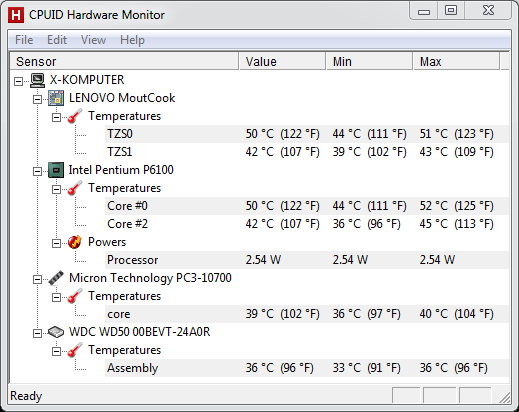Image resolution: width=519 pixels, height=412 pixels.
Task: Select the Processor power row
Action: [307, 260]
